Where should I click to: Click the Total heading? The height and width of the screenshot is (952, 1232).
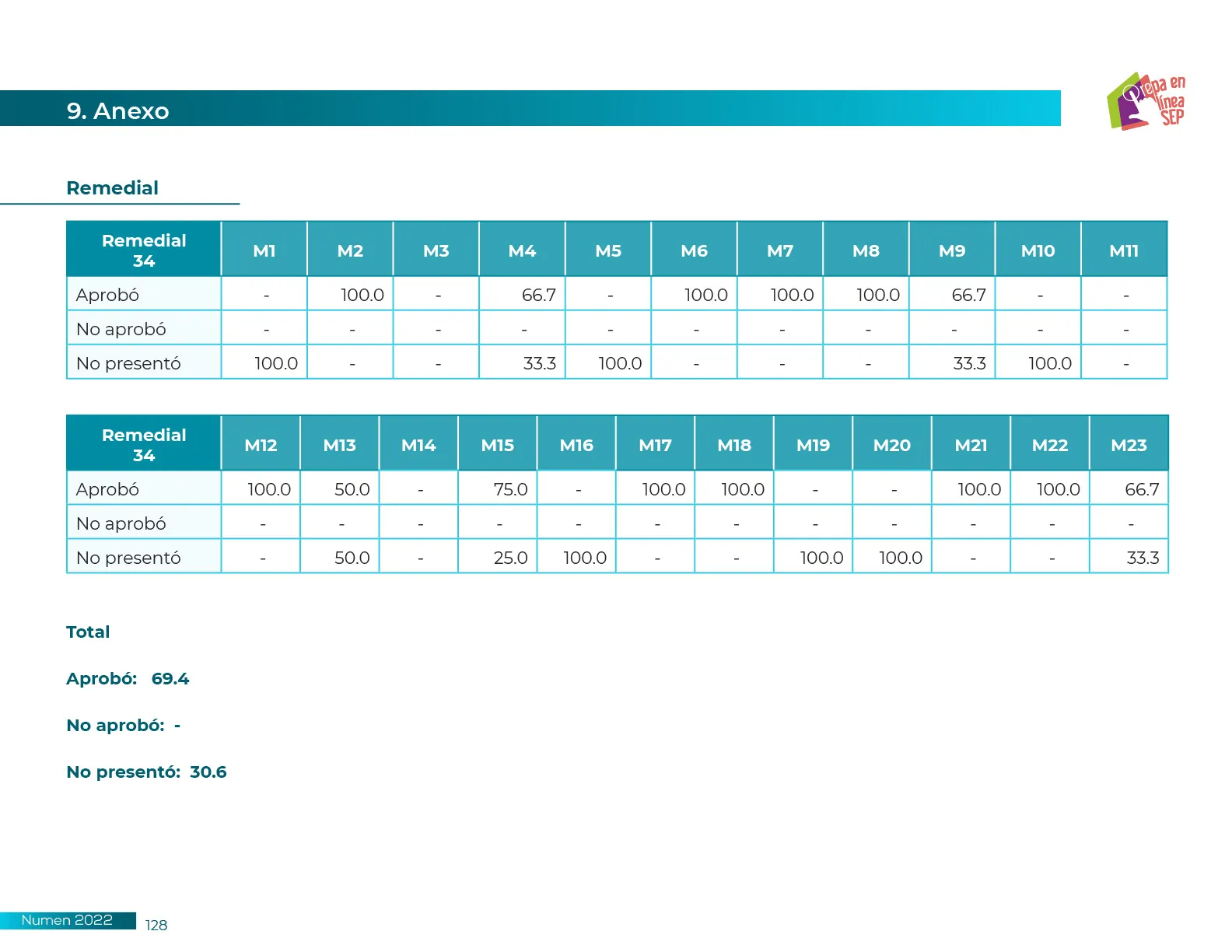pos(88,632)
